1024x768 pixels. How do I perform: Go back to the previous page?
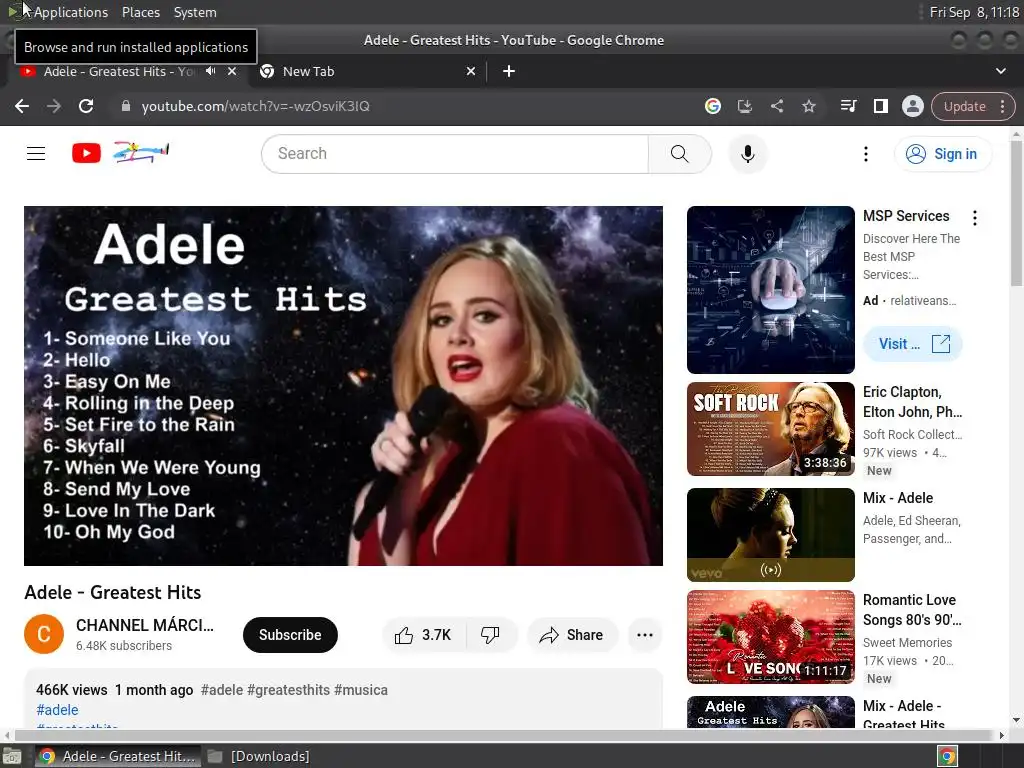22,106
